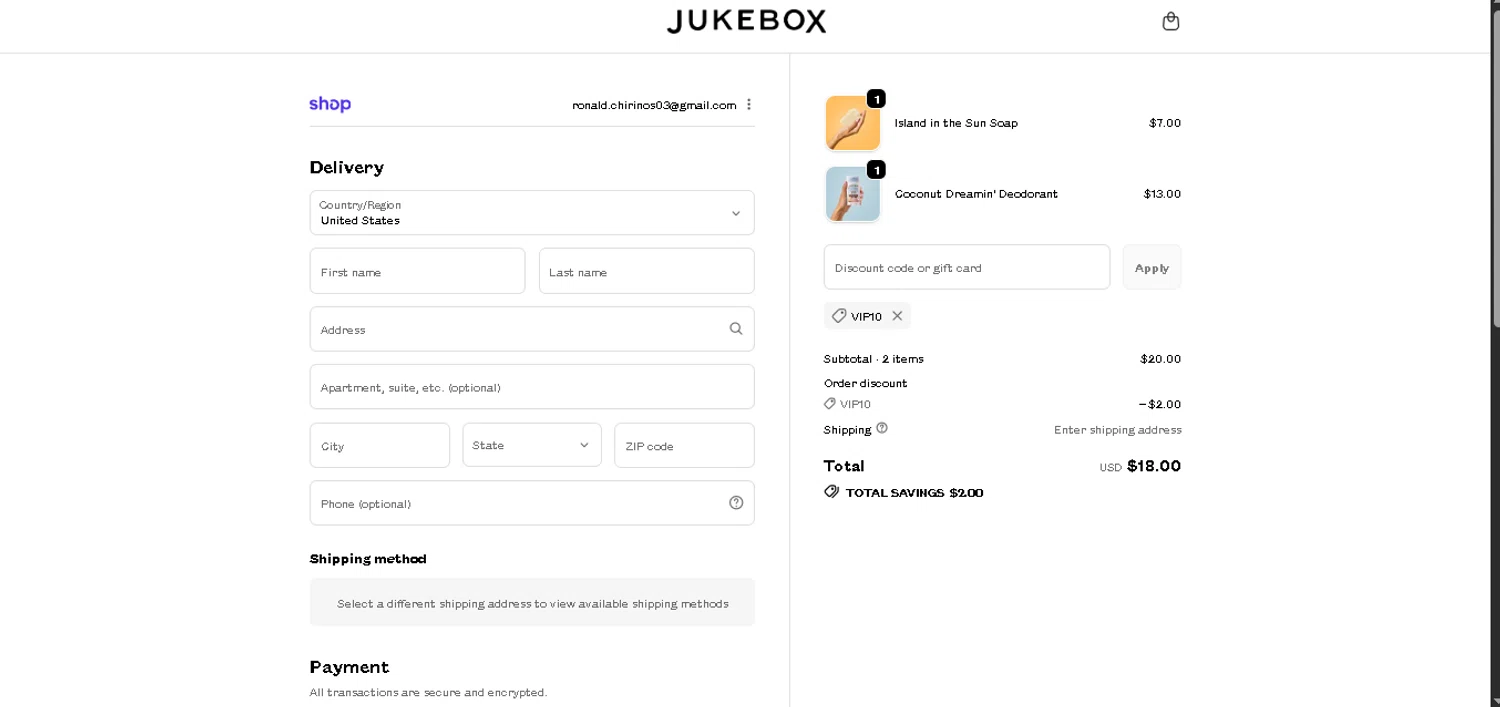The image size is (1500, 707).
Task: Open account options three-dot menu
Action: point(749,104)
